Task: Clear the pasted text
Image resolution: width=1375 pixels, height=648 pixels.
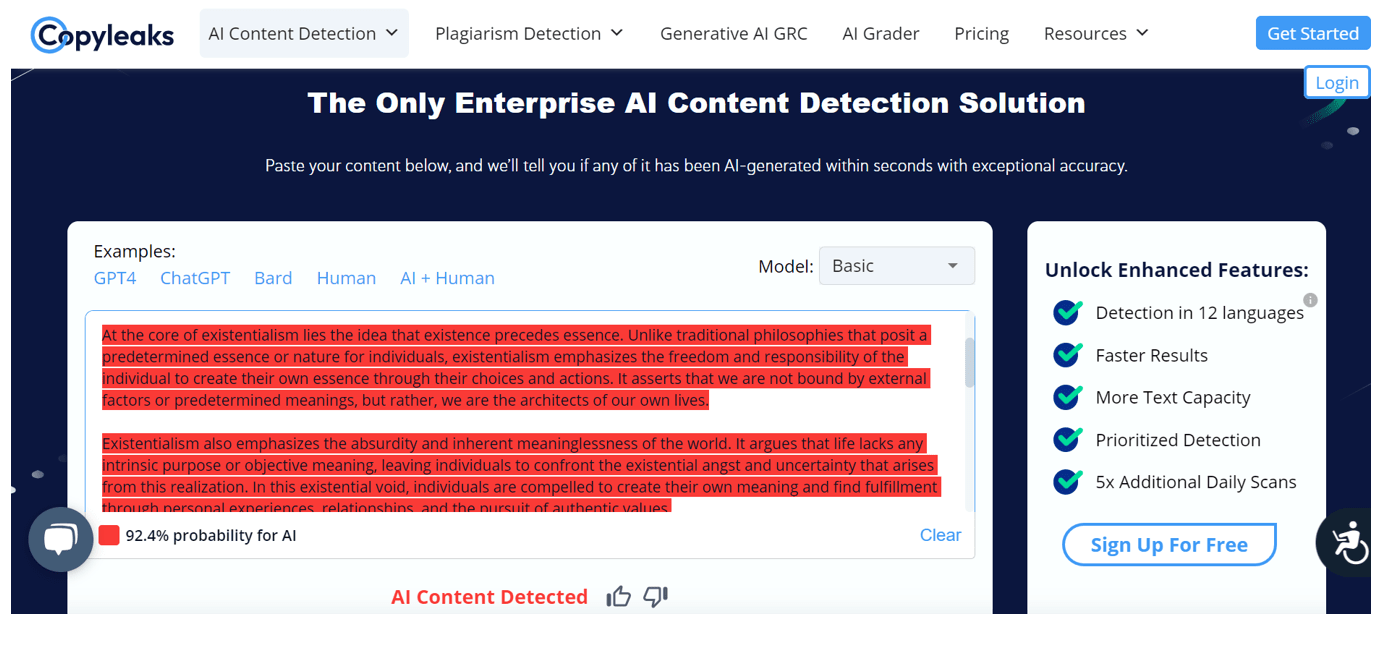Action: (x=940, y=535)
